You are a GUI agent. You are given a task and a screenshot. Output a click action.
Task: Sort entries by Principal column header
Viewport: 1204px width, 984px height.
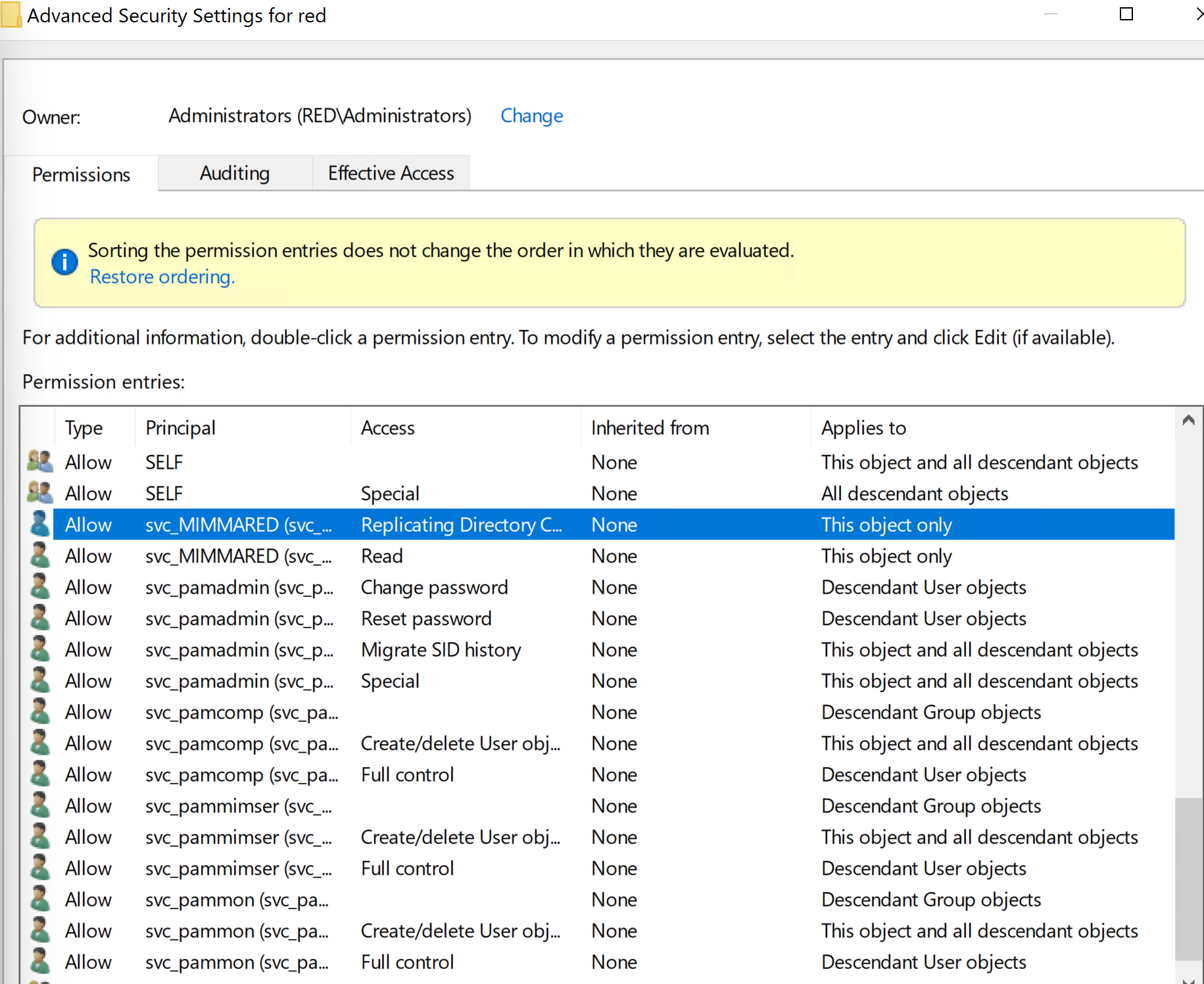click(x=180, y=428)
